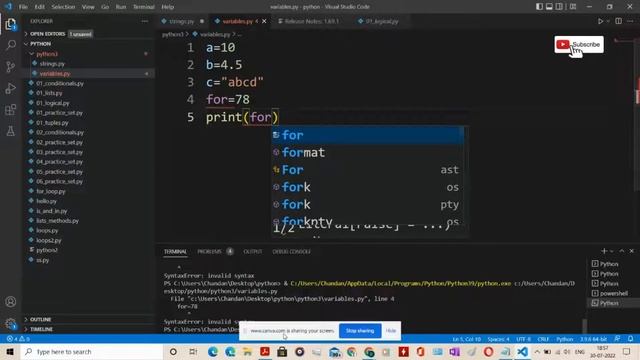Switch to the Debug Console tab

291,251
